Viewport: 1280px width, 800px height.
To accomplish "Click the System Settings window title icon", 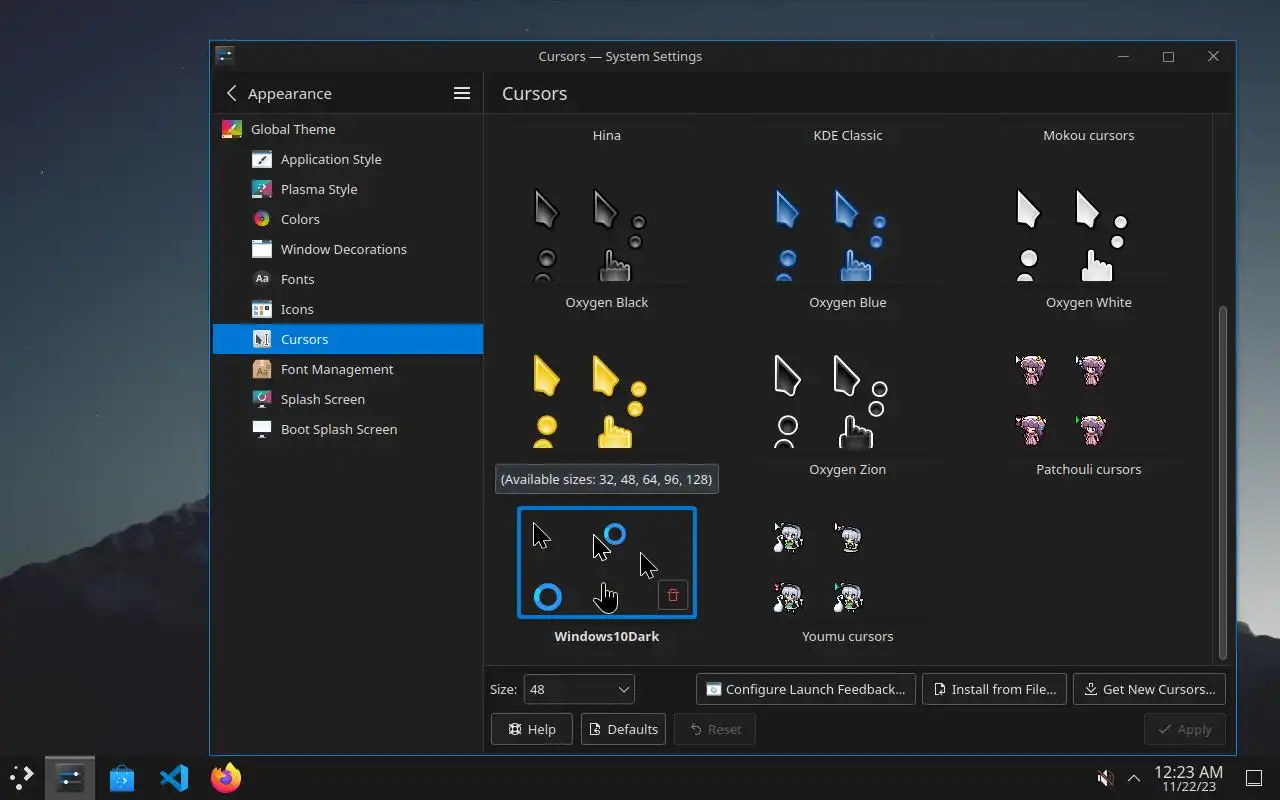I will point(225,56).
